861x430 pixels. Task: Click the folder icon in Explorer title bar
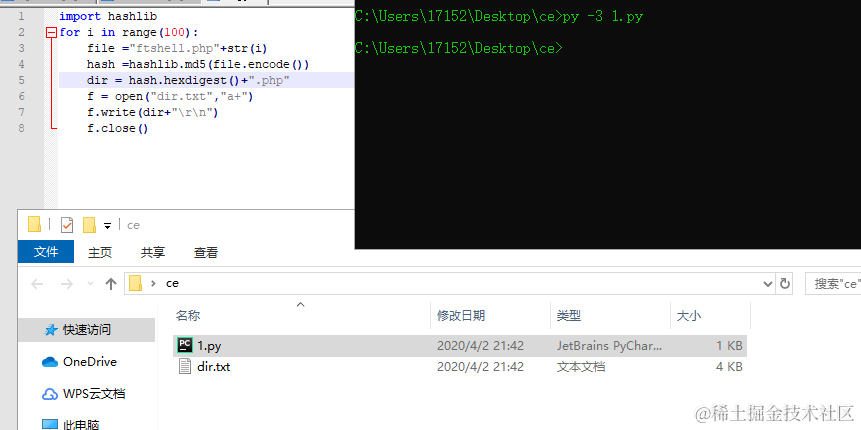click(35, 225)
